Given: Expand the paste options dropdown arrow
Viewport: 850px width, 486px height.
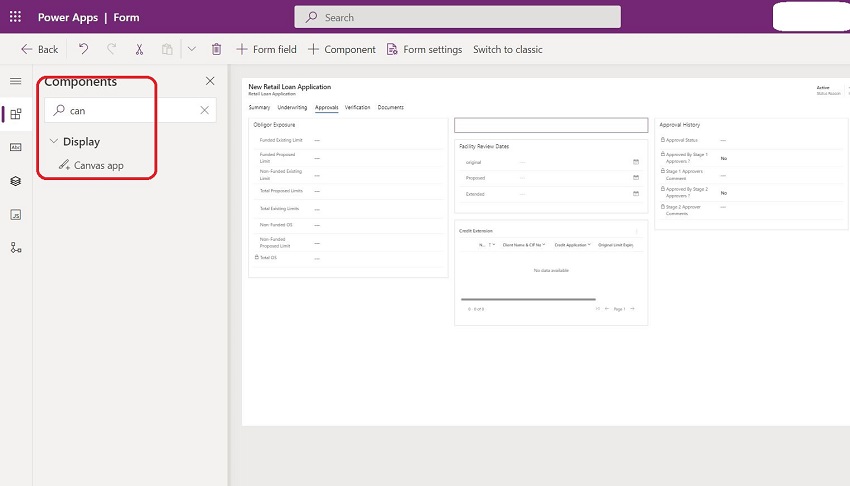Looking at the screenshot, I should point(191,49).
